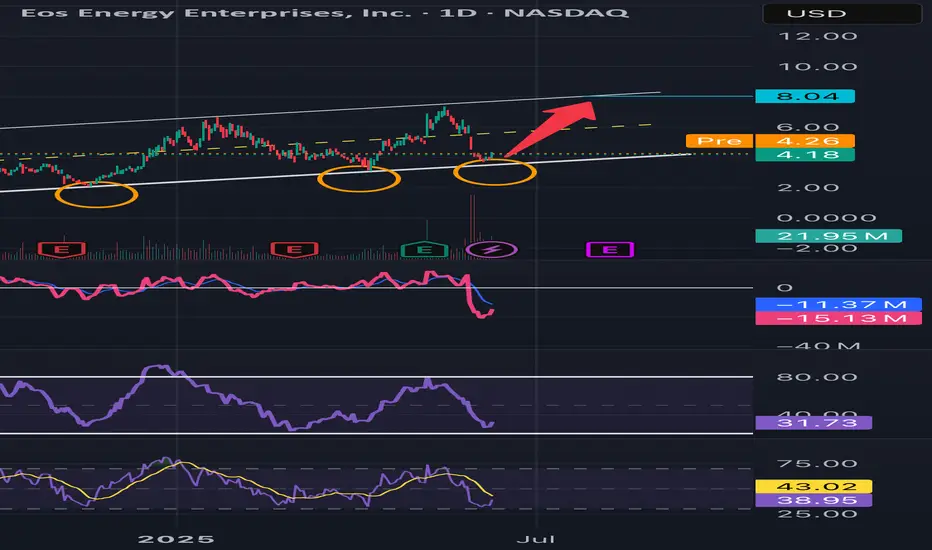Click the 10.00 price axis label
This screenshot has width=932, height=550.
pos(818,67)
